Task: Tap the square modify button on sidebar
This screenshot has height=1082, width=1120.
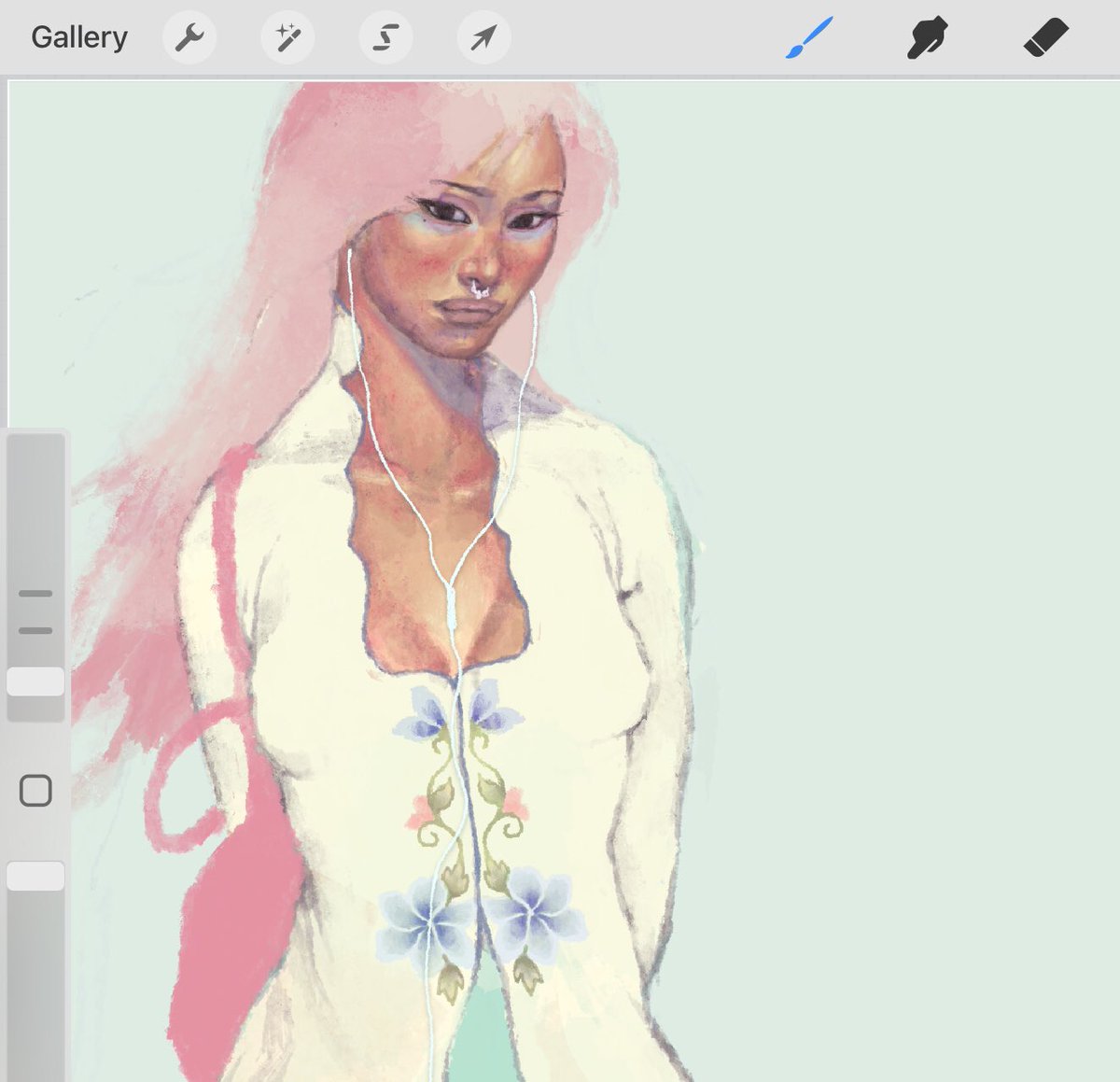Action: [x=35, y=791]
